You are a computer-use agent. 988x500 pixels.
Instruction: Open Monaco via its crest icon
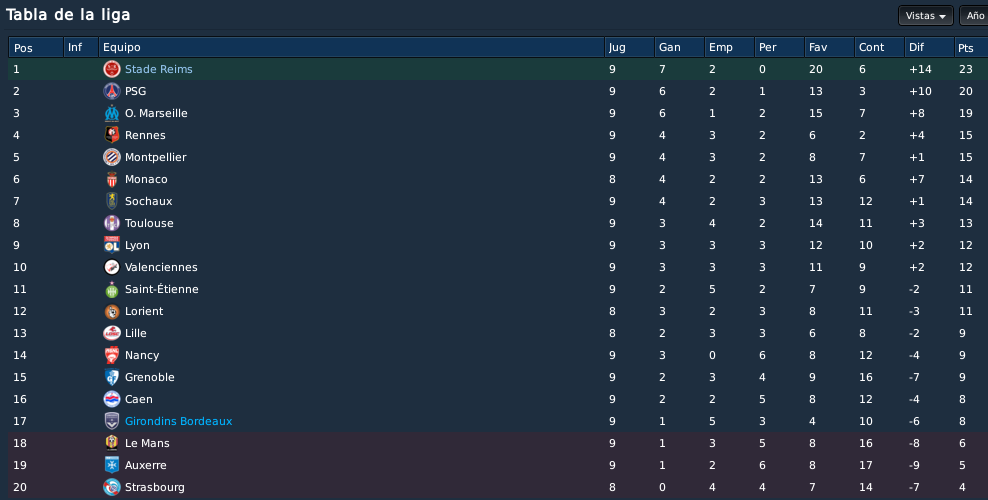pos(112,179)
